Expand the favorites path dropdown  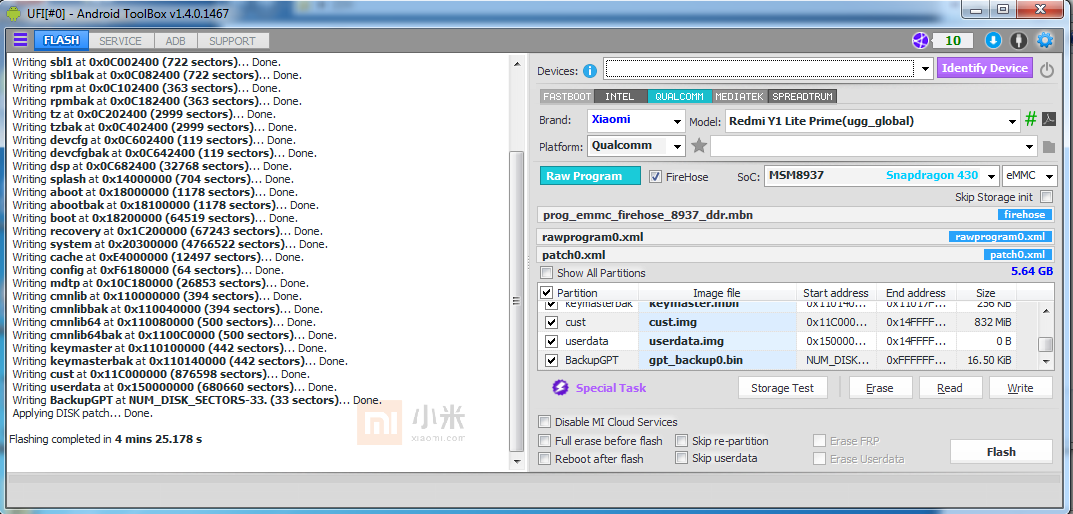tap(1031, 146)
